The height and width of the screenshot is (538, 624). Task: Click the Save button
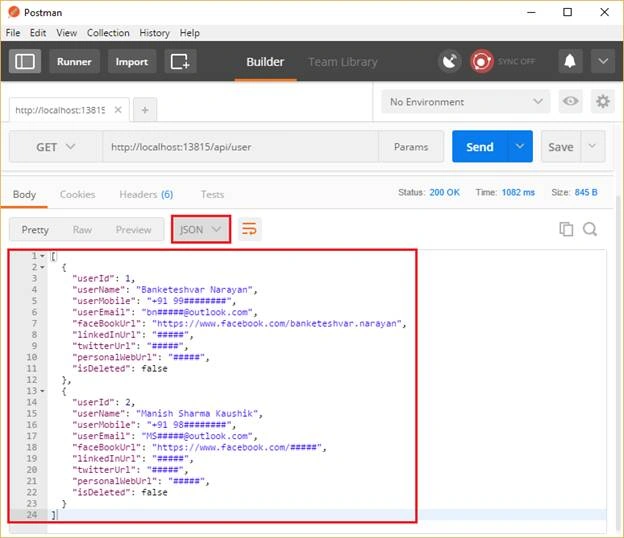point(561,146)
